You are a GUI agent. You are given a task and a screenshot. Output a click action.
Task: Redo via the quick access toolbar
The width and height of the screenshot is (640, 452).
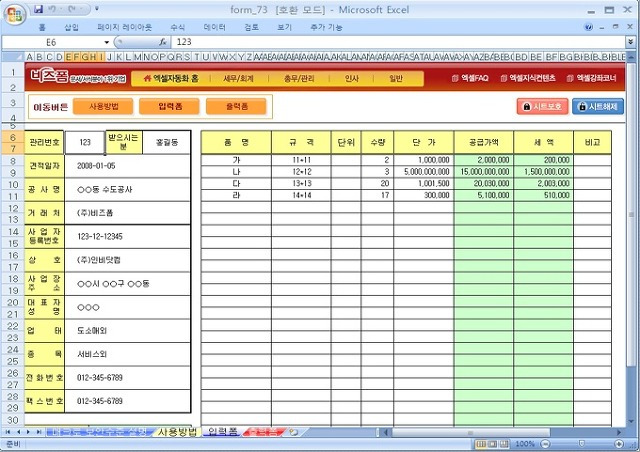[72, 9]
